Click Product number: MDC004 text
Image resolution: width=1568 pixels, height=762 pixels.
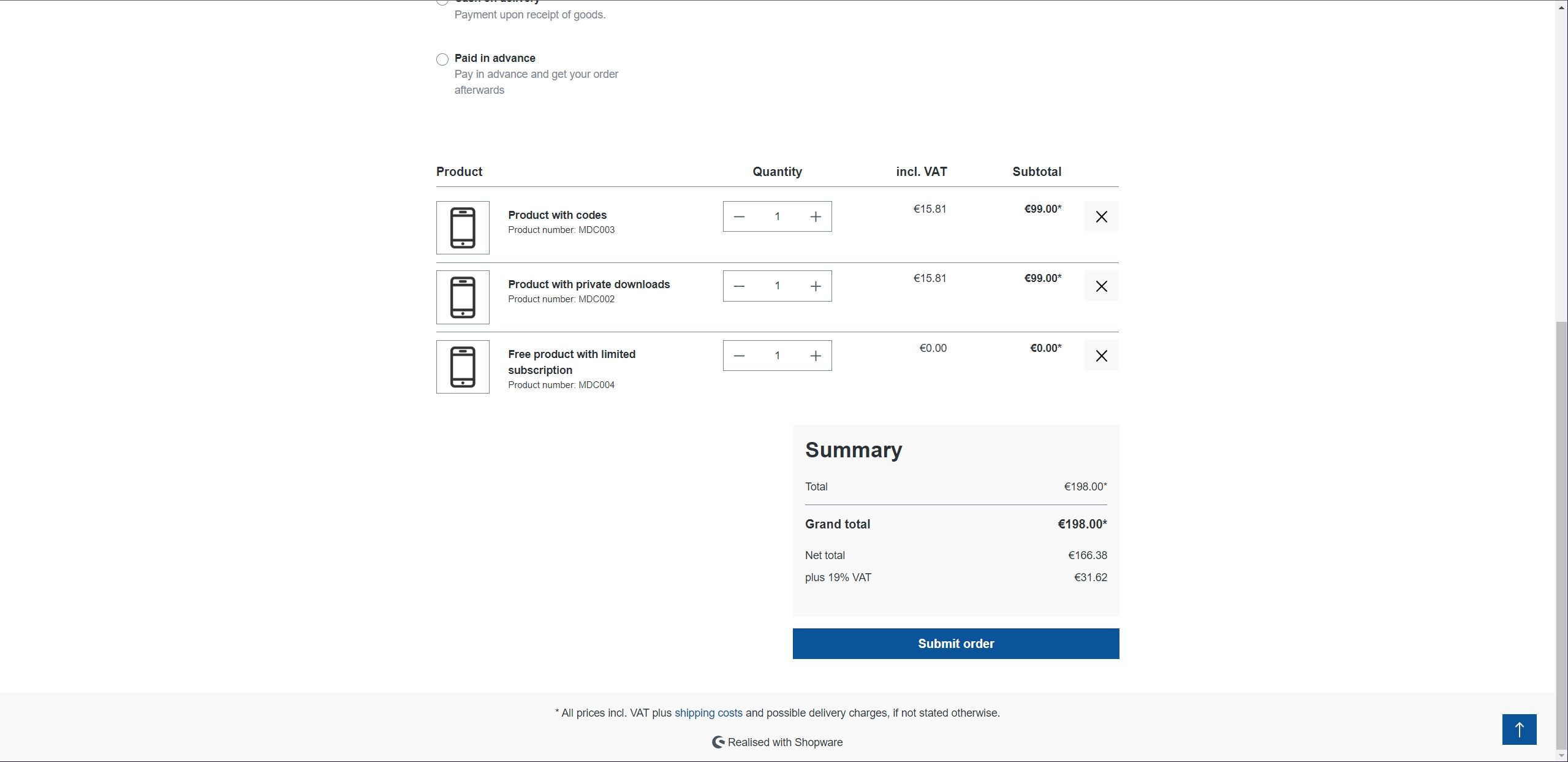(x=561, y=385)
